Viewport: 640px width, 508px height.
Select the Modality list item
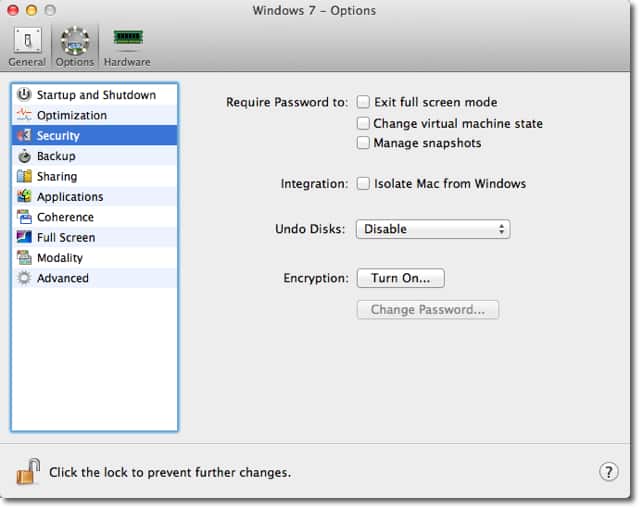[95, 258]
